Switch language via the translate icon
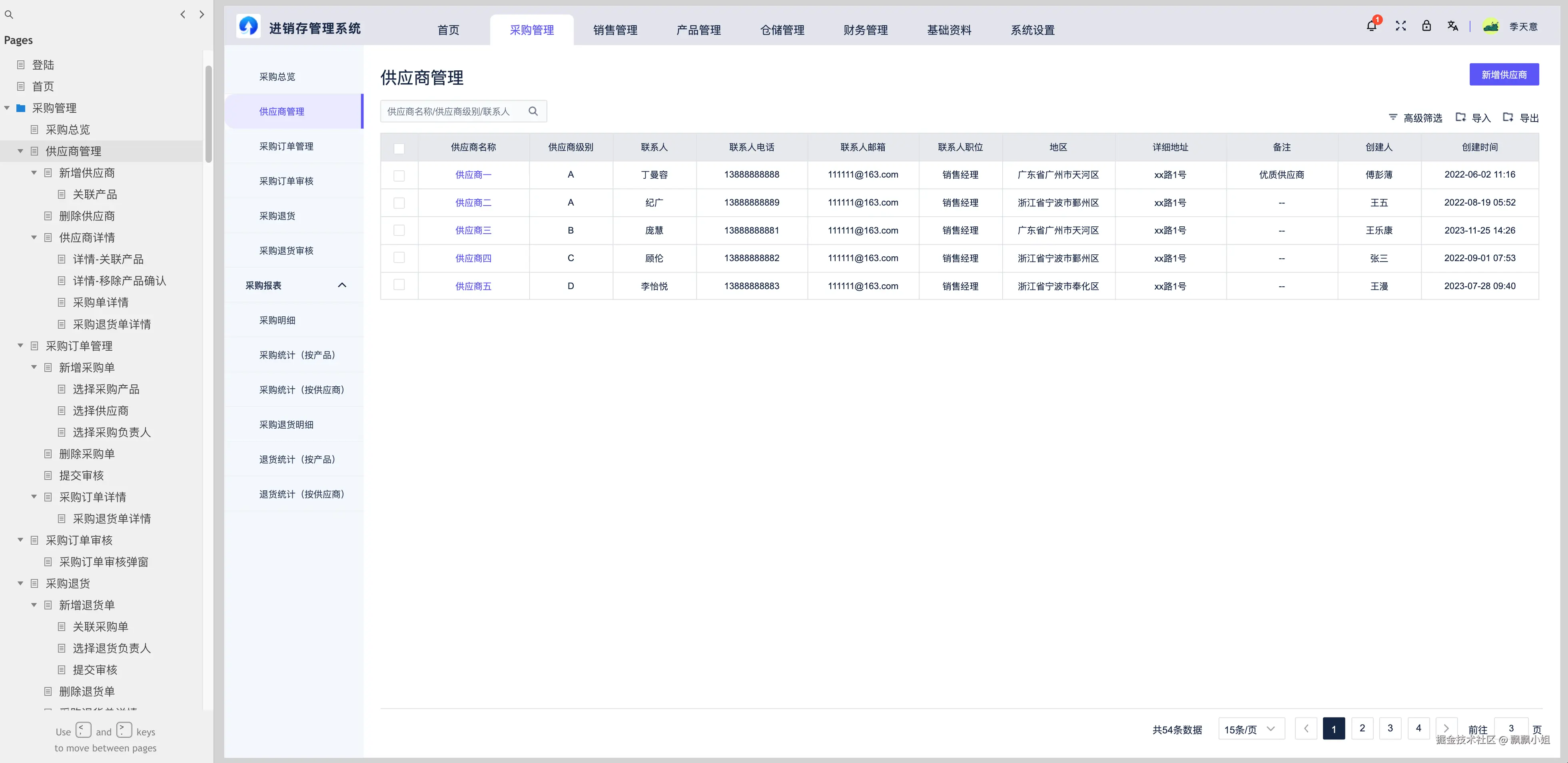 1453,26
